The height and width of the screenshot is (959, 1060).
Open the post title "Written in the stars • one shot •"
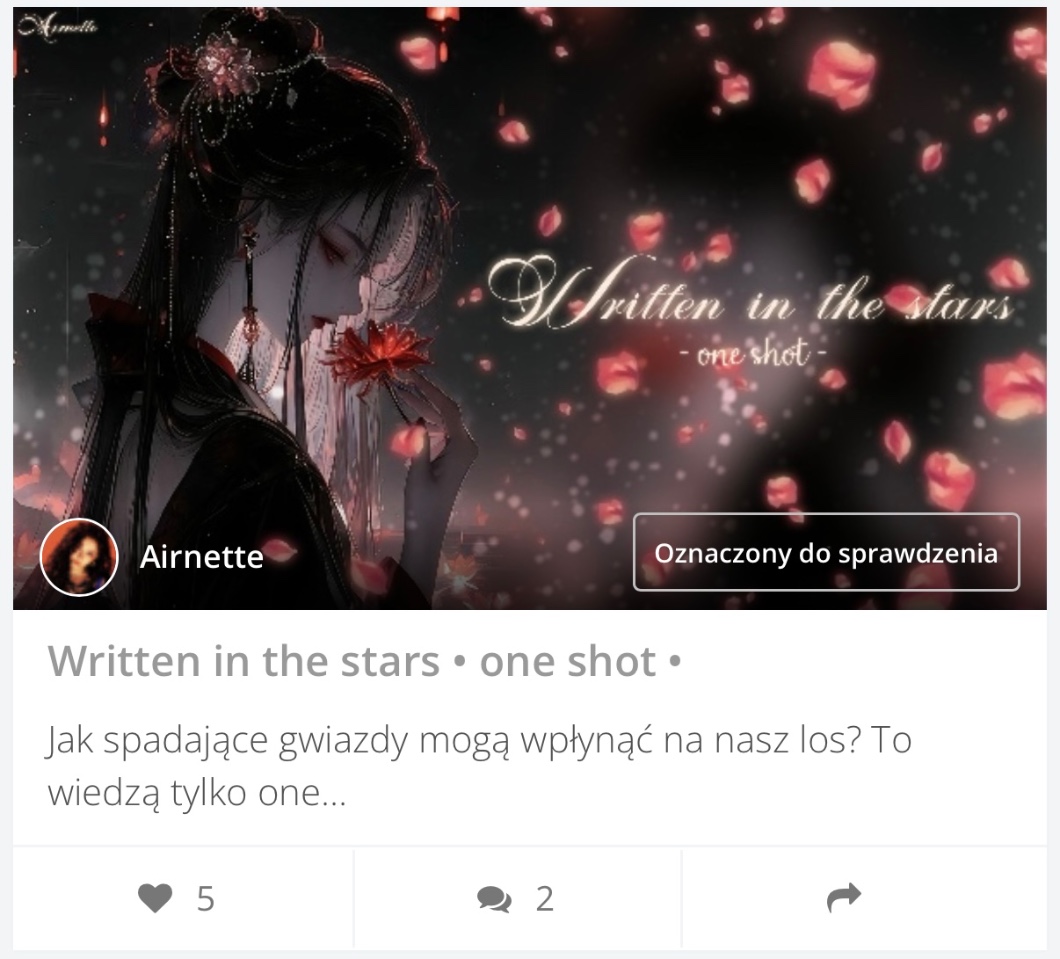364,661
